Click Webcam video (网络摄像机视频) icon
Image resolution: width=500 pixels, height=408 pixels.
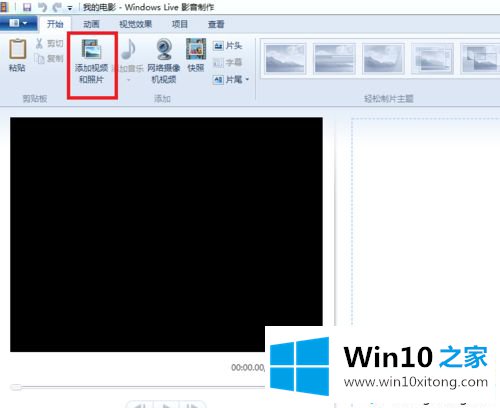click(x=164, y=49)
